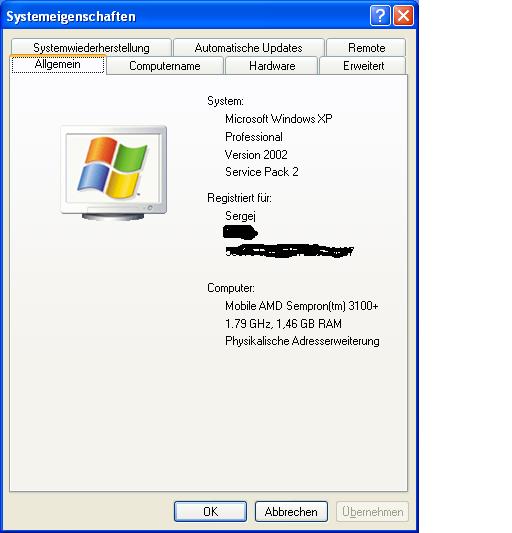Open the Systemwiederherstellung tab
The height and width of the screenshot is (533, 512).
pyautogui.click(x=91, y=48)
